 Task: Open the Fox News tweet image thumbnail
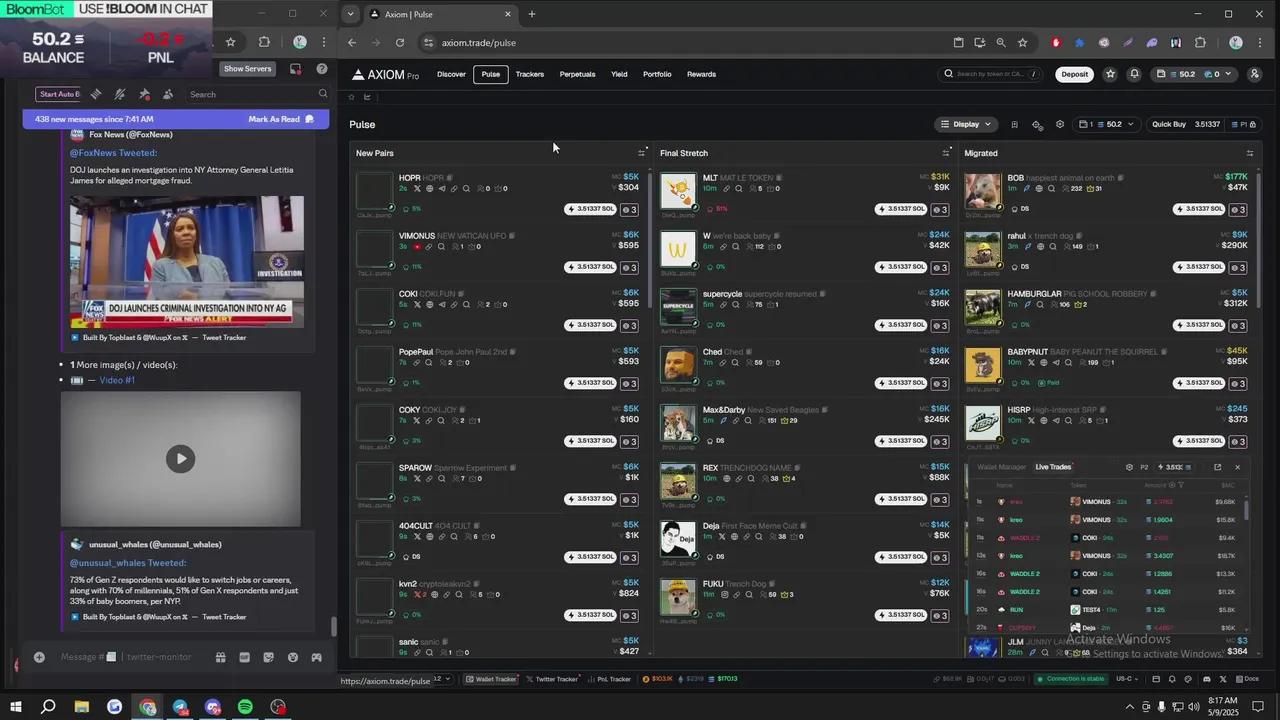[x=187, y=261]
